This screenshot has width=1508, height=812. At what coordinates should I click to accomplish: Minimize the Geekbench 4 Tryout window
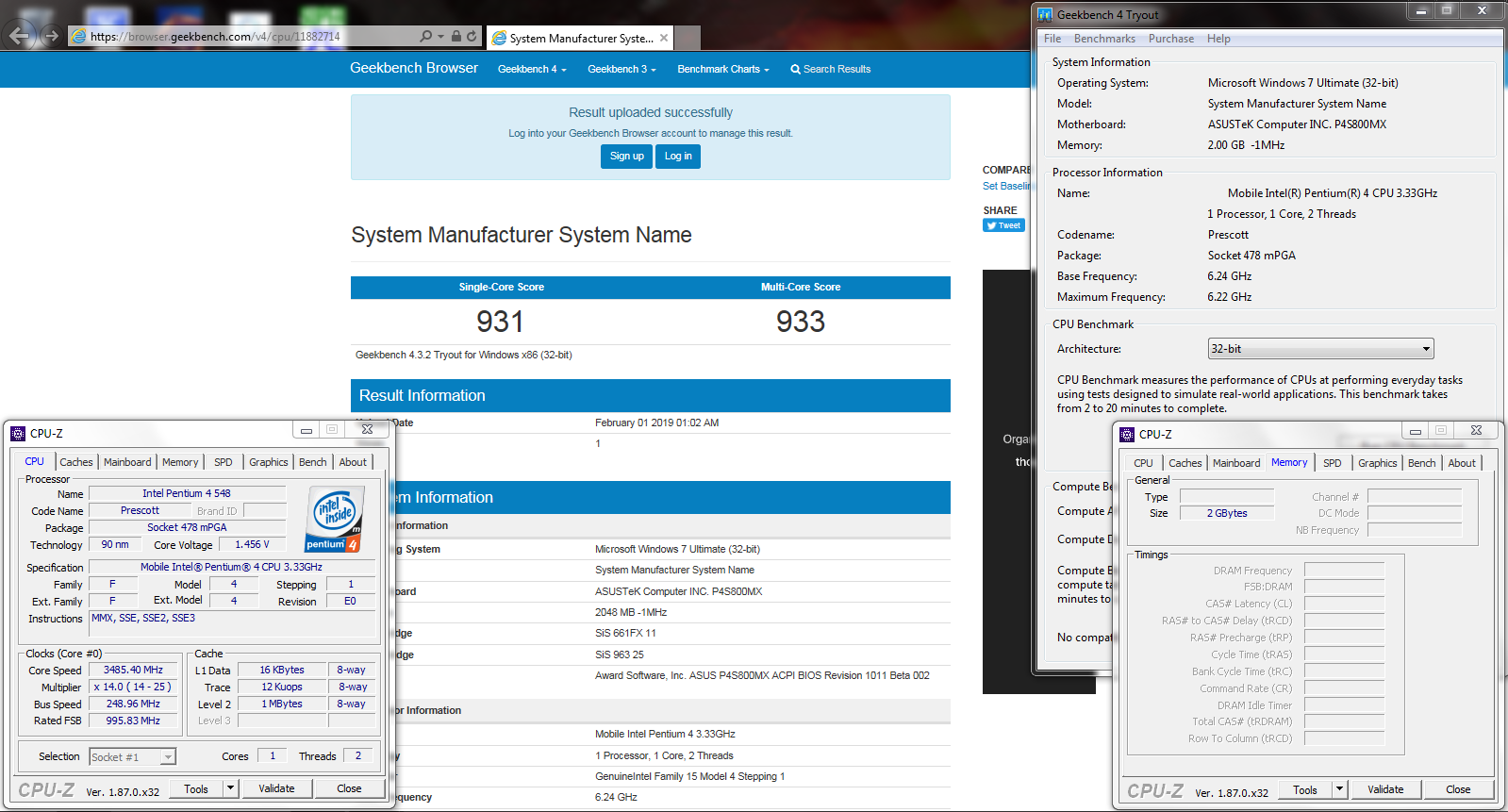pos(1421,10)
